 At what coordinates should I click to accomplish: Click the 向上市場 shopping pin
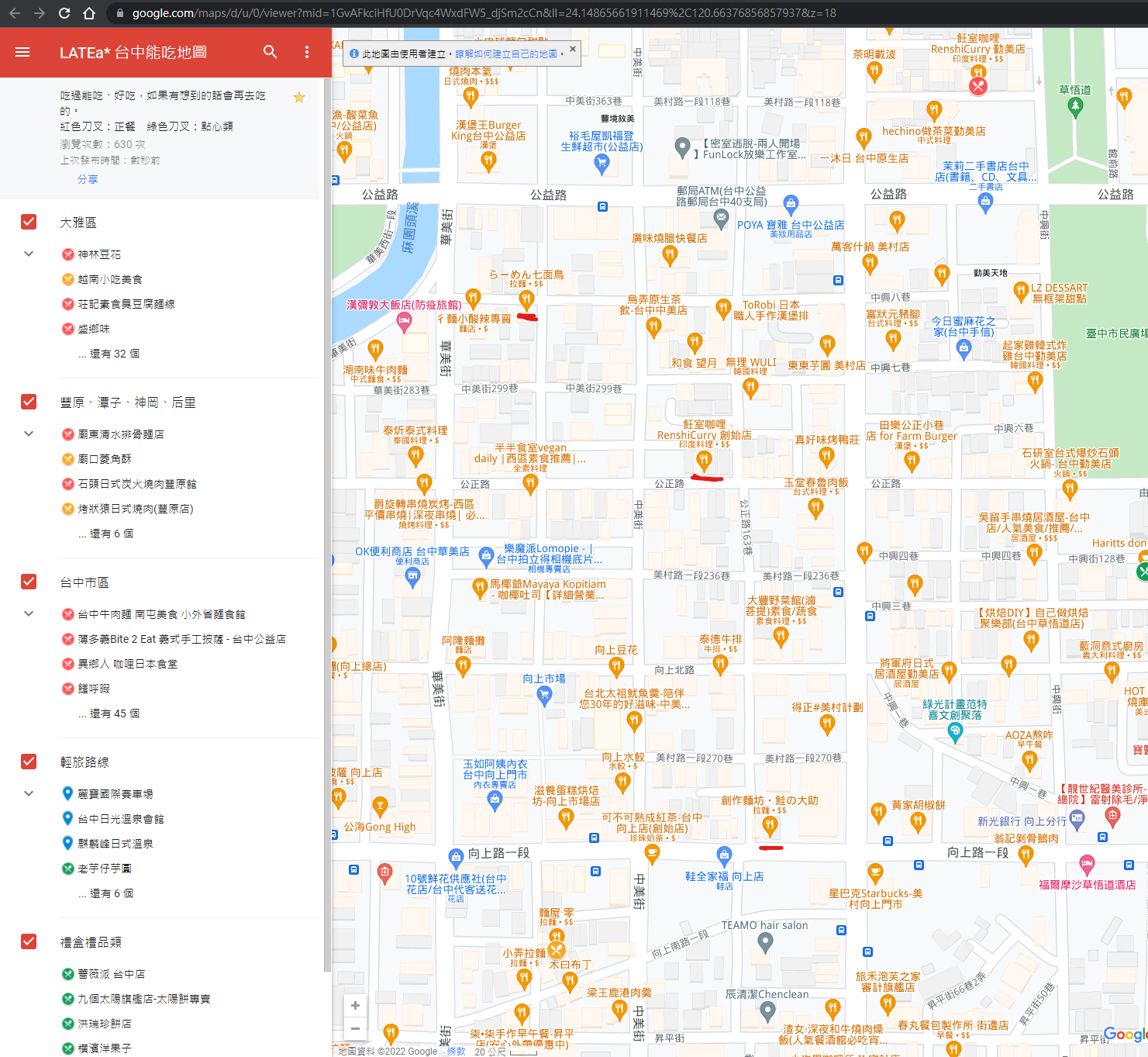coord(544,696)
